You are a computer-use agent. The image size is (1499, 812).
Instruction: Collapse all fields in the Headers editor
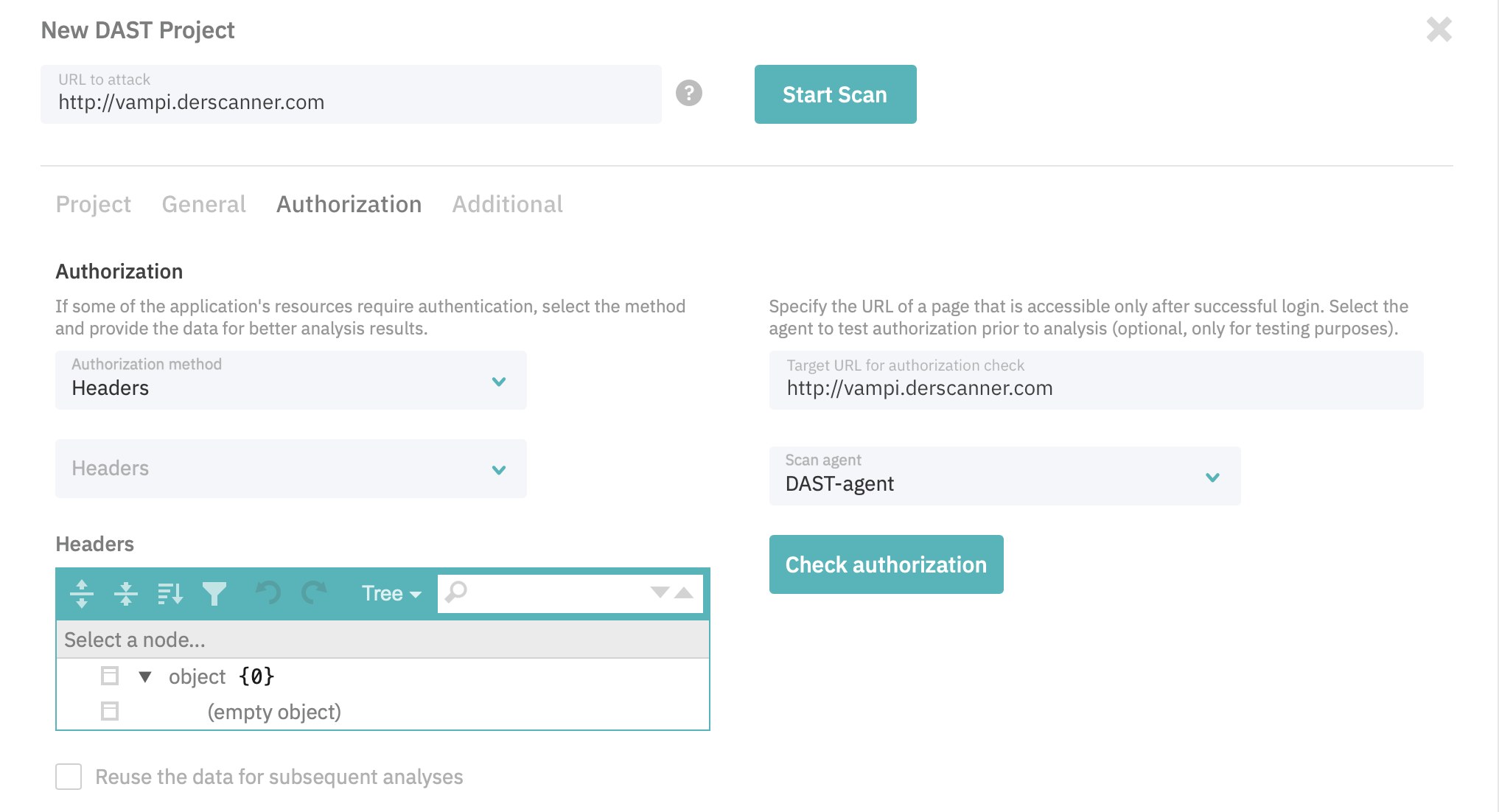[x=126, y=593]
